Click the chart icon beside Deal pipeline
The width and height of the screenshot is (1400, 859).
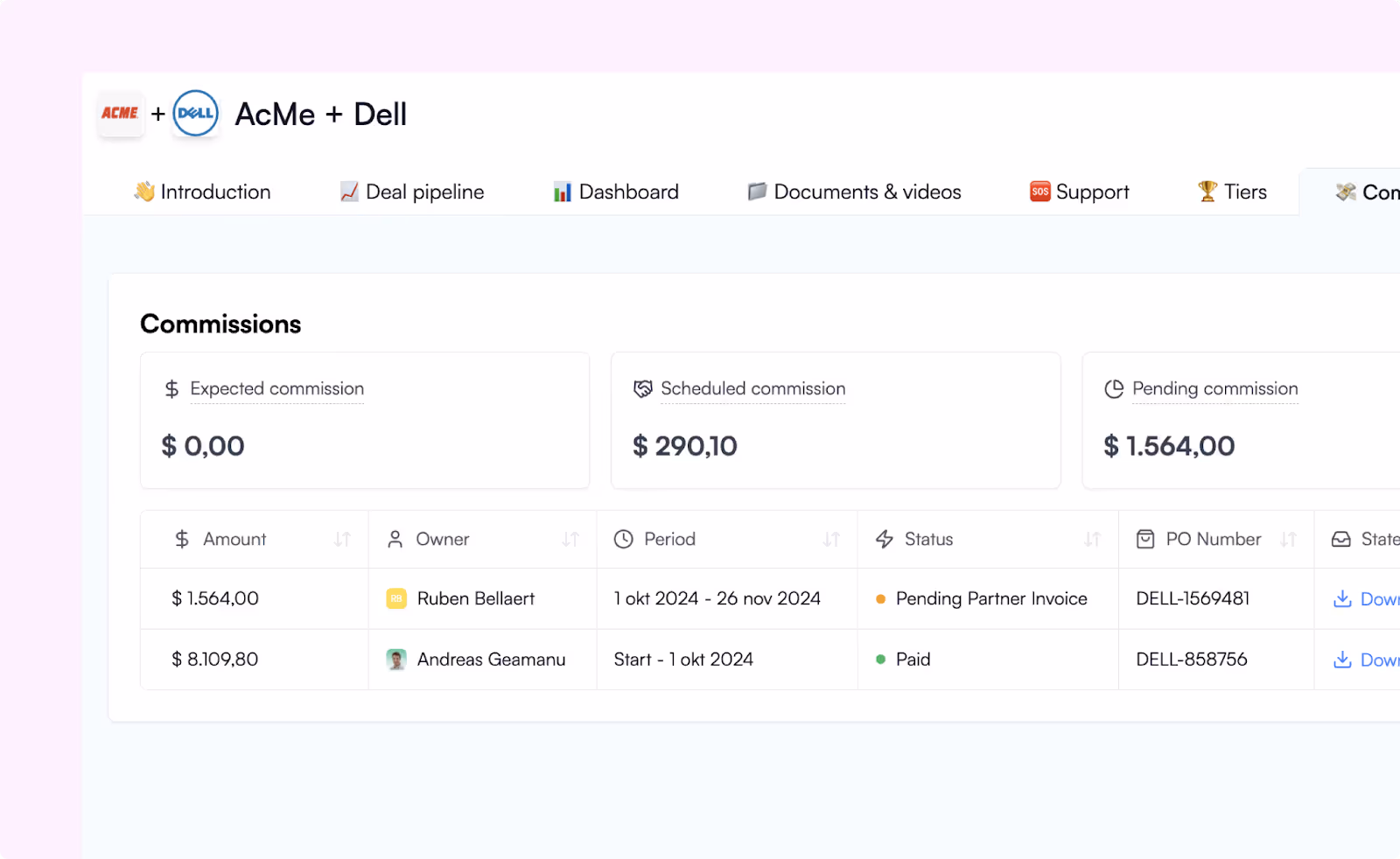click(349, 192)
